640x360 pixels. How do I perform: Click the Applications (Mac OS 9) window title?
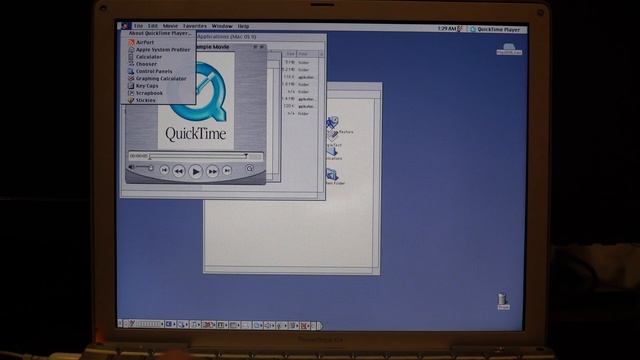pos(227,37)
